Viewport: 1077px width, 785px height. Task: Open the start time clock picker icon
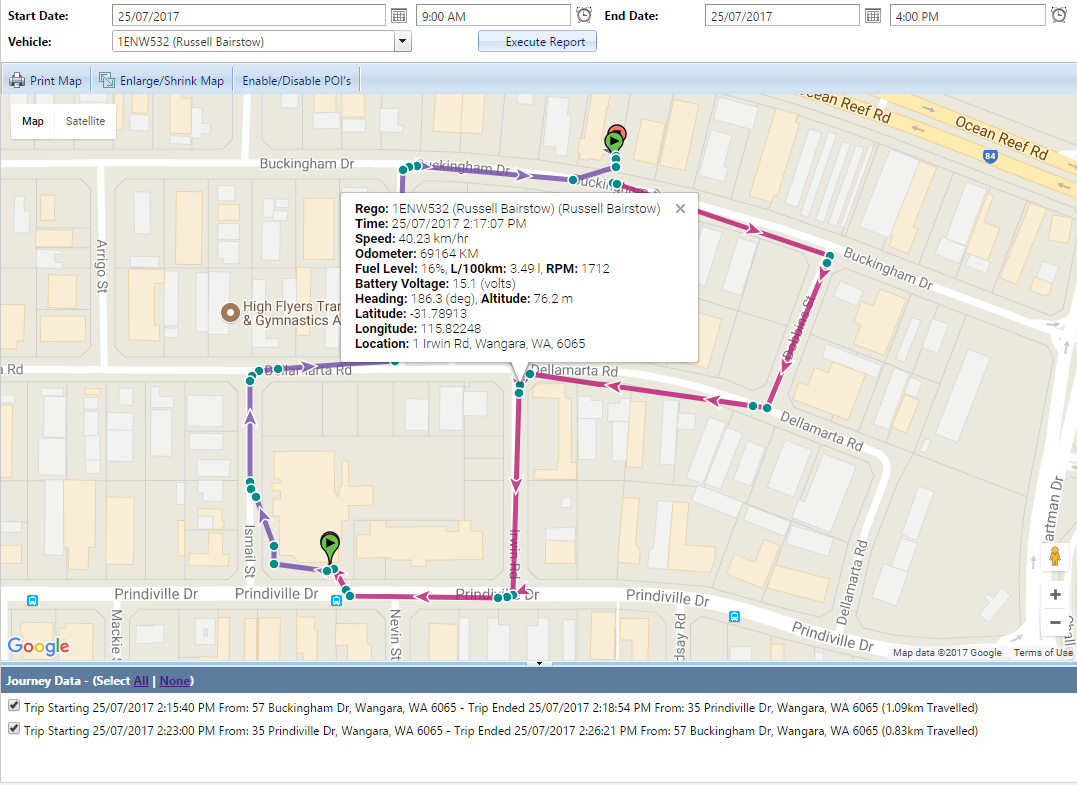pos(584,15)
